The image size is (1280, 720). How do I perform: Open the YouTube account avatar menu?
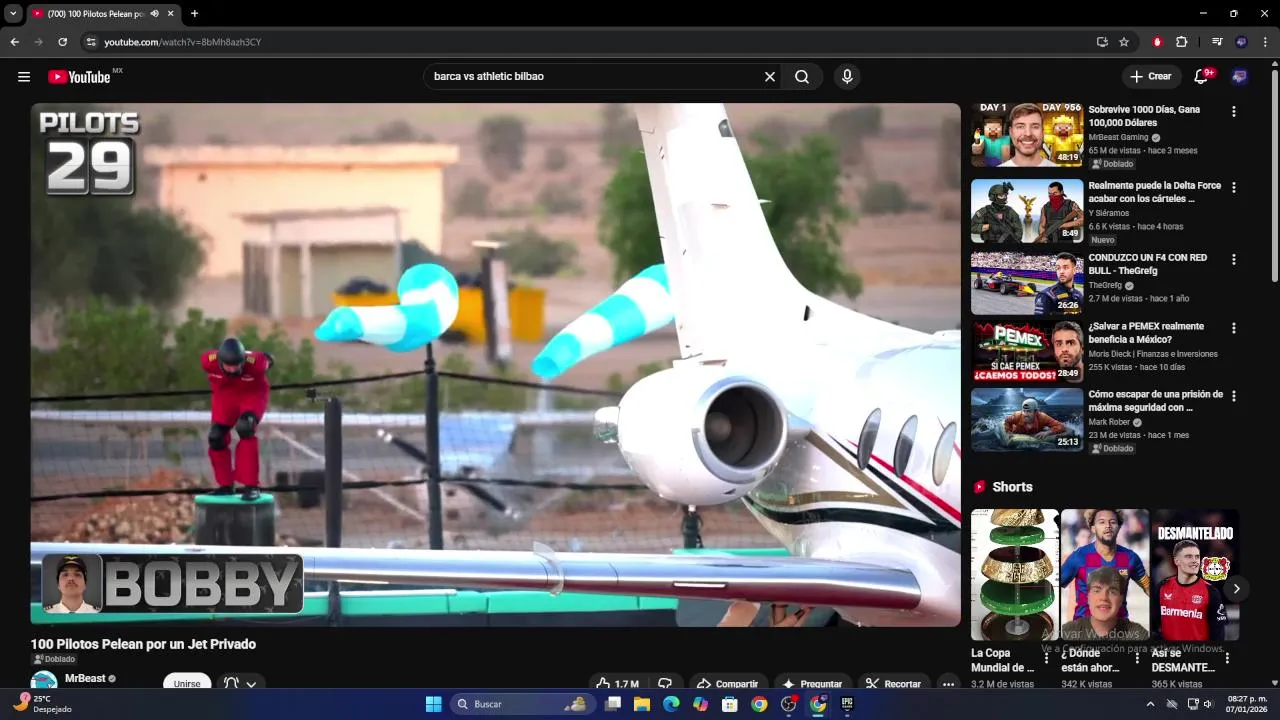[1240, 77]
